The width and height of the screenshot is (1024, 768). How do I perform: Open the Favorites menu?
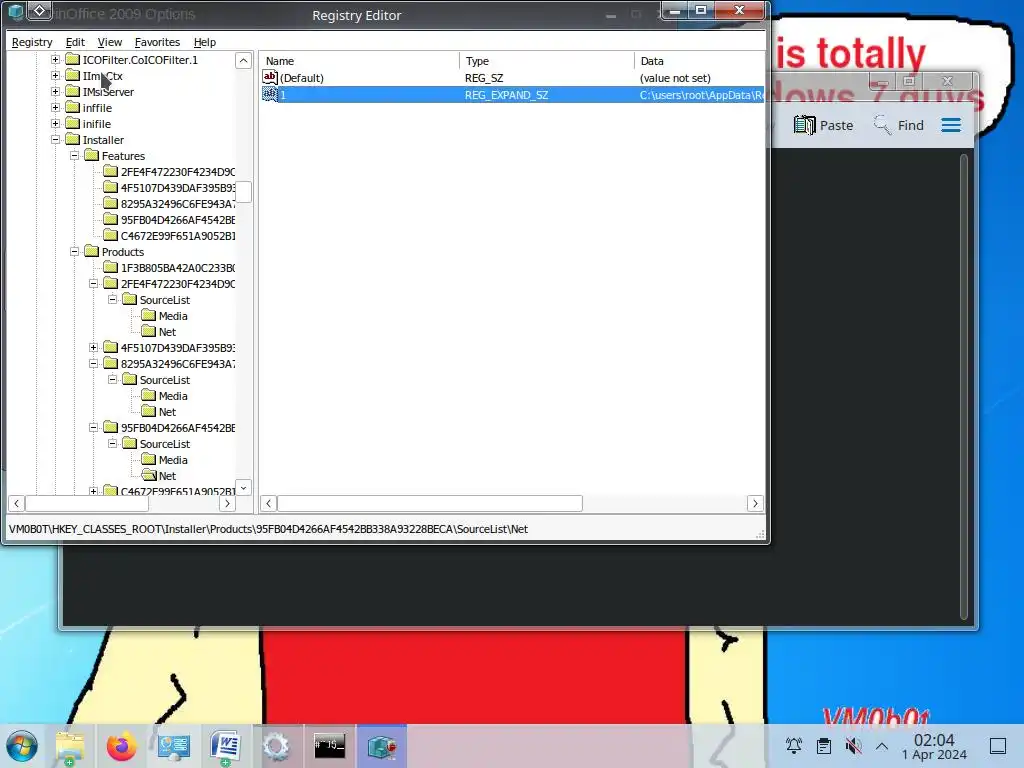(157, 42)
